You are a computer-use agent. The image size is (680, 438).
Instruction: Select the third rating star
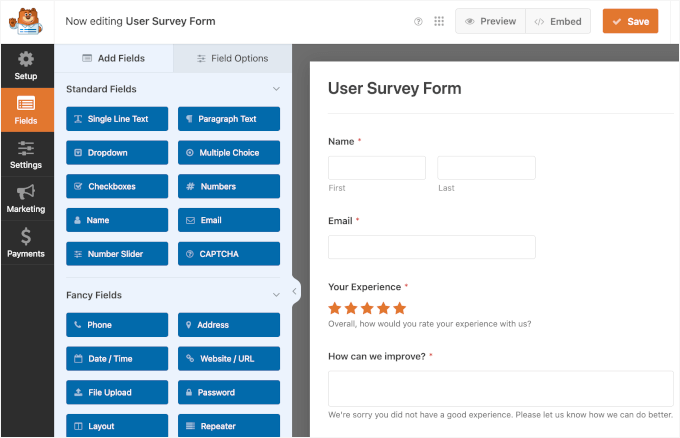[367, 308]
